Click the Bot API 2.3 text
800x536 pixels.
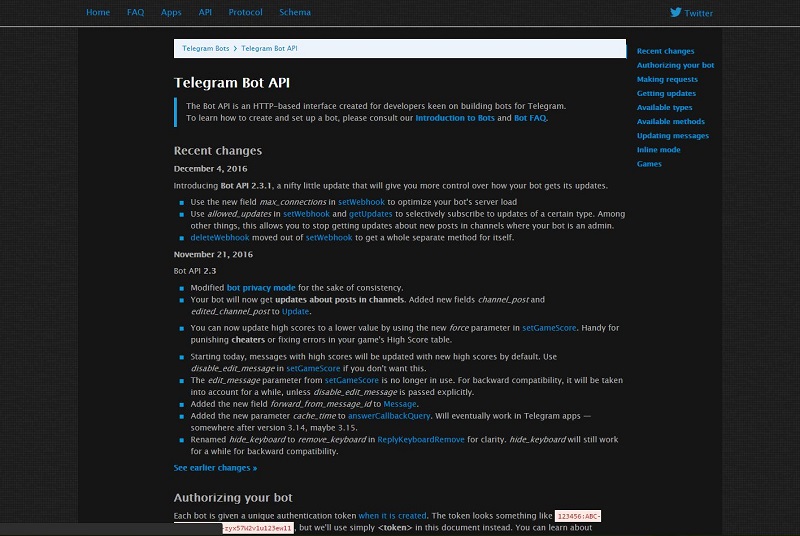195,271
